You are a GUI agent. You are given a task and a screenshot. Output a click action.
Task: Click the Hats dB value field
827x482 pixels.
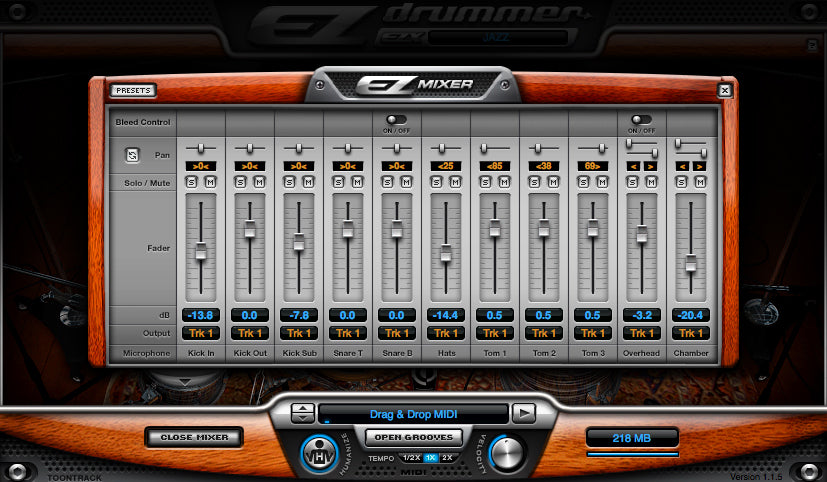[446, 315]
